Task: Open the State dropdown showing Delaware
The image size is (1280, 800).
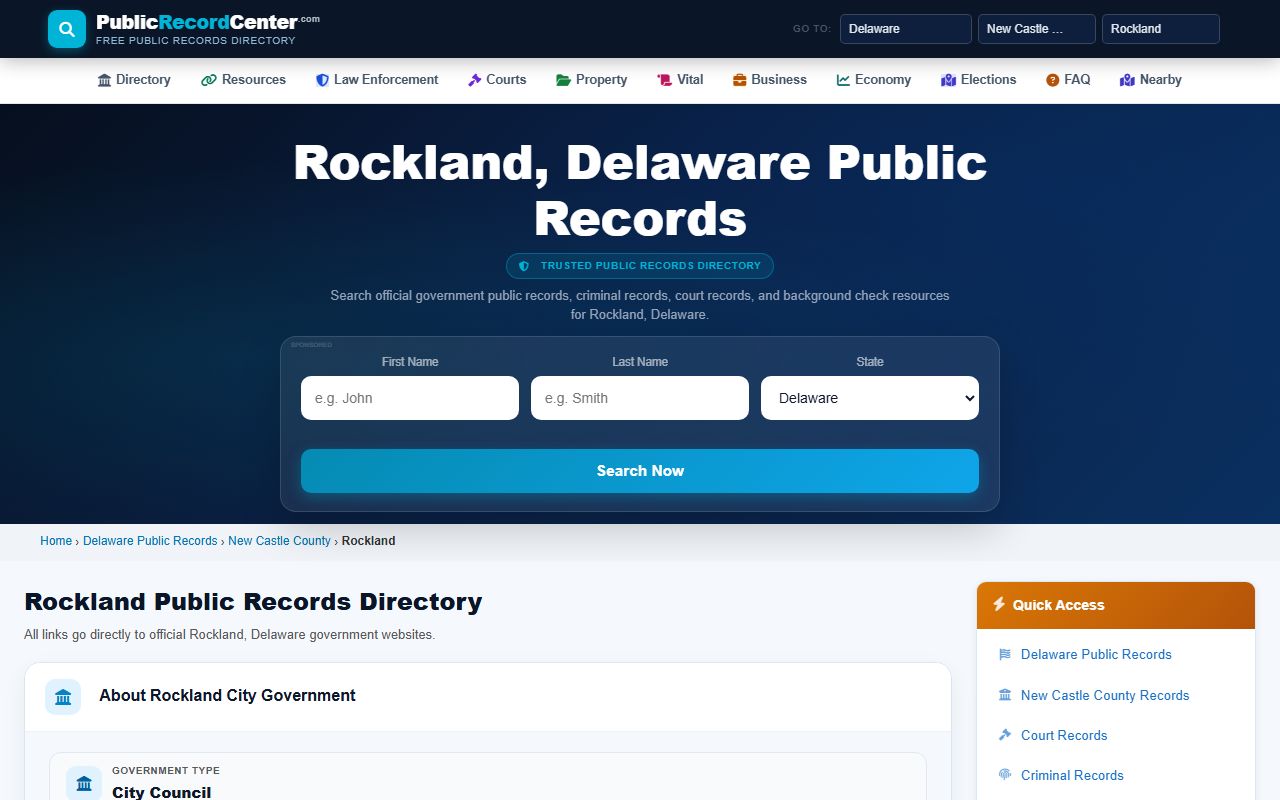Action: tap(870, 398)
